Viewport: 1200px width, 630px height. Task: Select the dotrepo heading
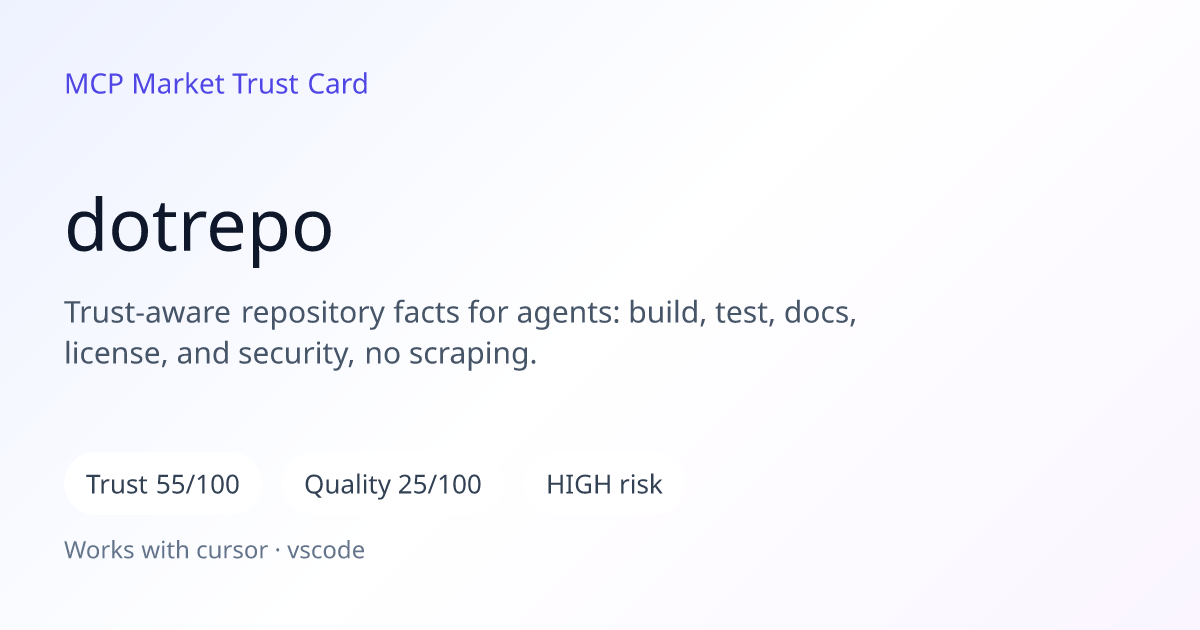pyautogui.click(x=199, y=225)
